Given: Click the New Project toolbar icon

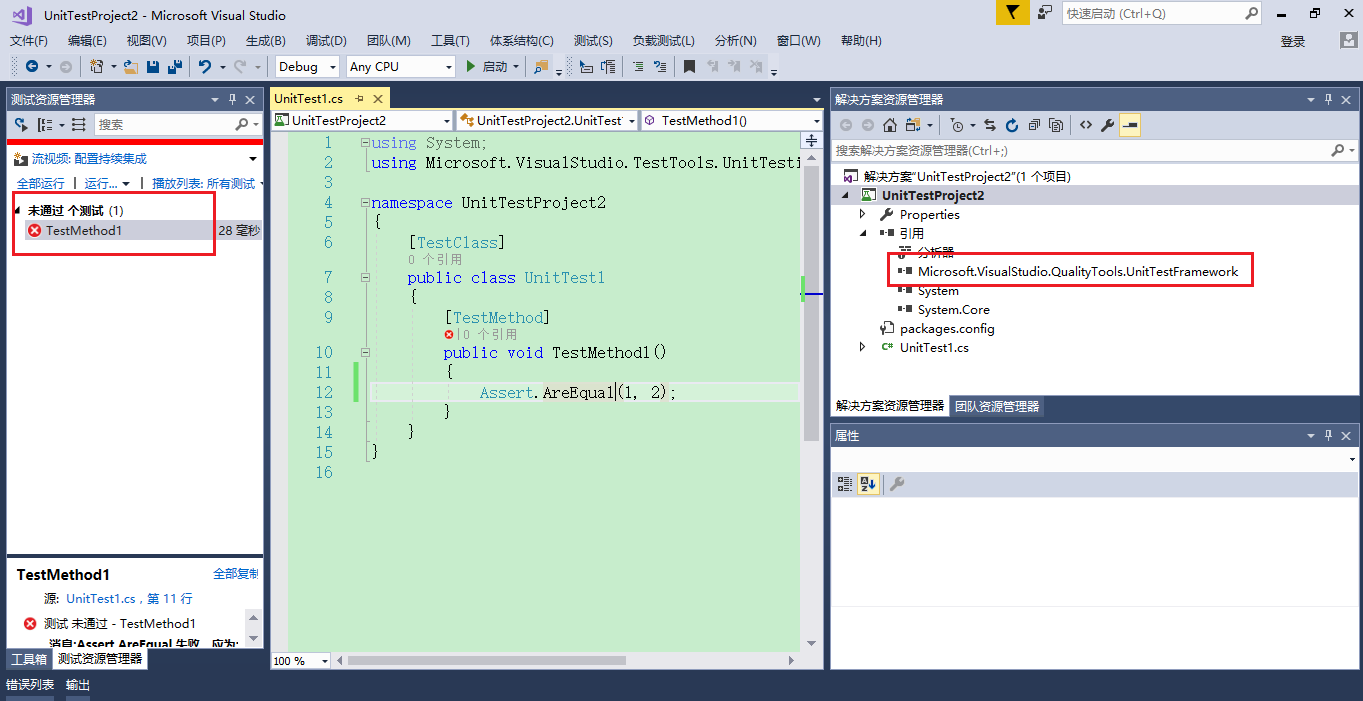Looking at the screenshot, I should click(97, 66).
